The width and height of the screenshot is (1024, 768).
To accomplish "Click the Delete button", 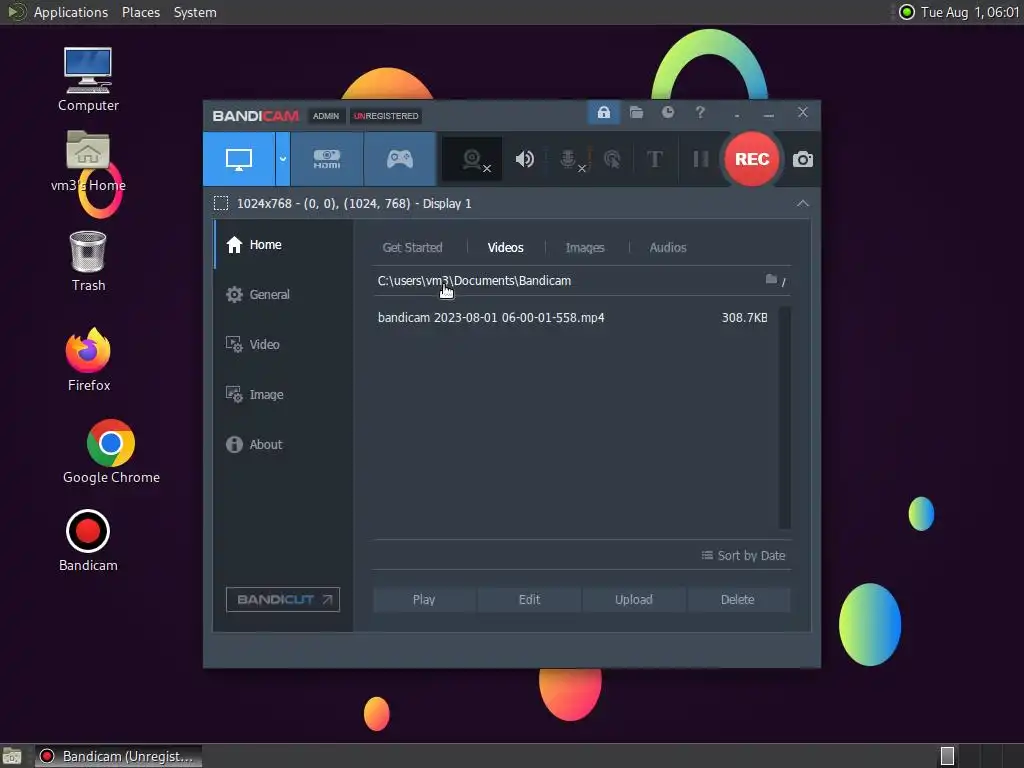I will pyautogui.click(x=738, y=600).
